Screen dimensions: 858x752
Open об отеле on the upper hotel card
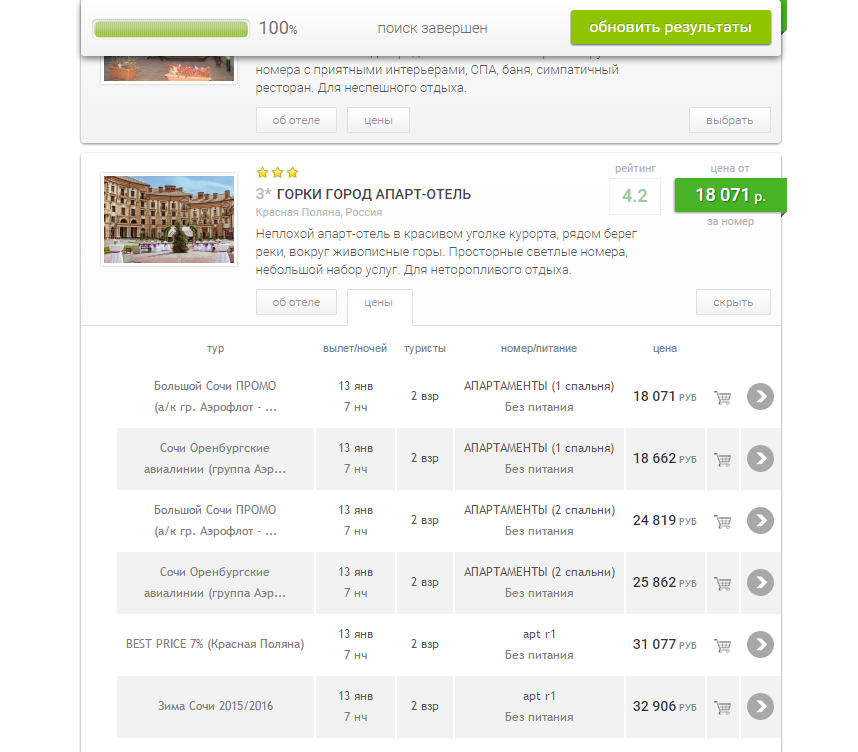(296, 120)
